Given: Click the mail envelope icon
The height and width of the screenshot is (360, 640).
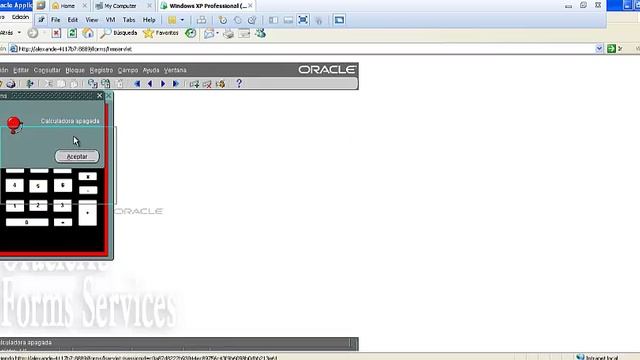Looking at the screenshot, I should [x=209, y=33].
